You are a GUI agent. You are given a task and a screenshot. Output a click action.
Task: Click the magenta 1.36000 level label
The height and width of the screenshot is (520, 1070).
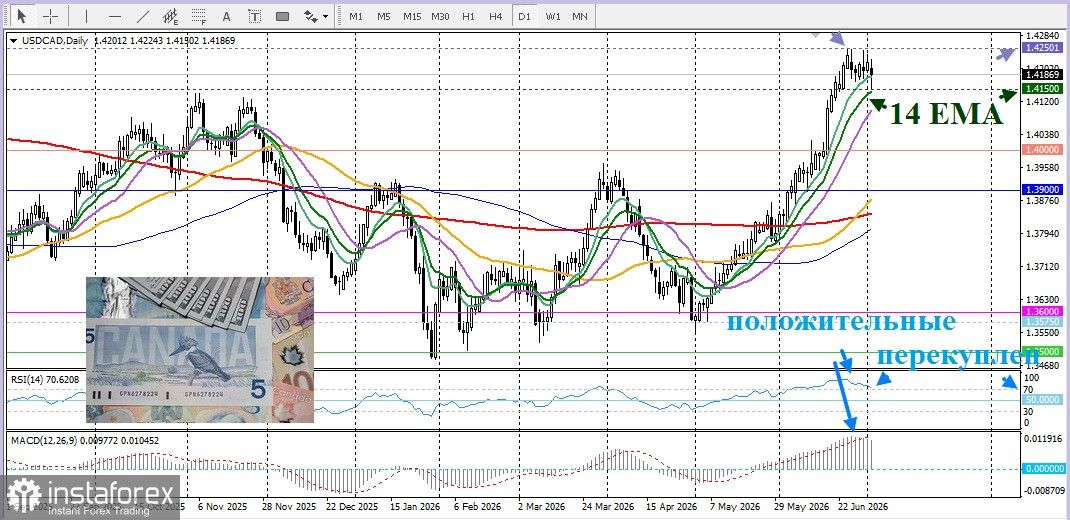click(1041, 312)
